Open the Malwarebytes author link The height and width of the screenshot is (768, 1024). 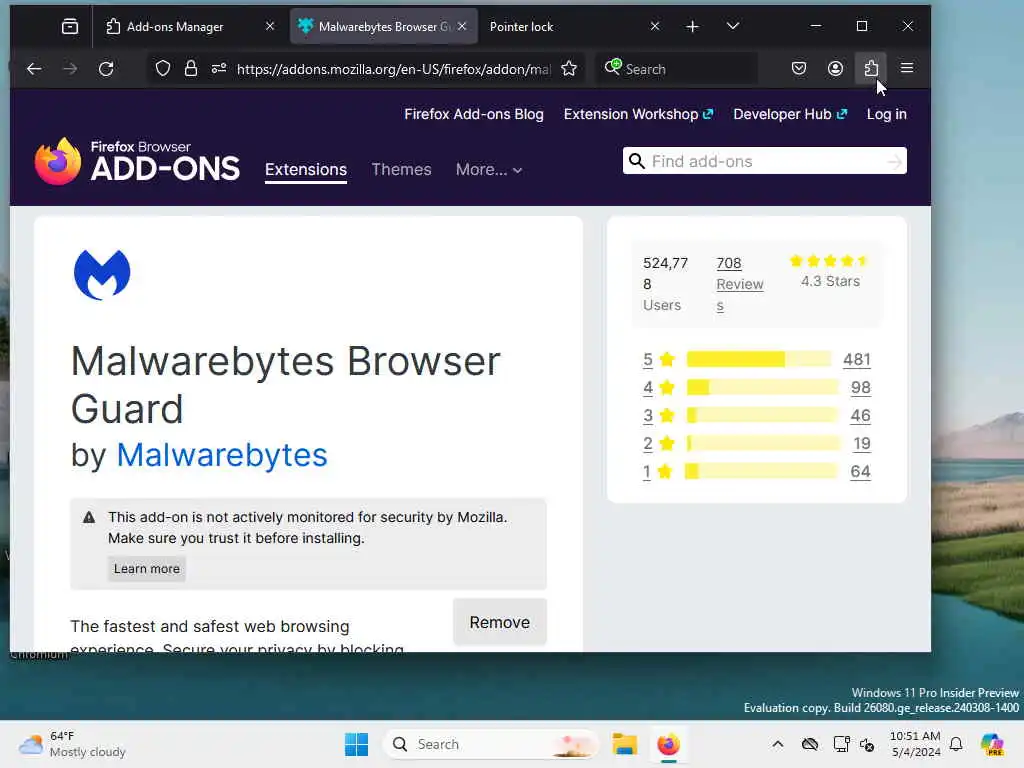[x=222, y=455]
